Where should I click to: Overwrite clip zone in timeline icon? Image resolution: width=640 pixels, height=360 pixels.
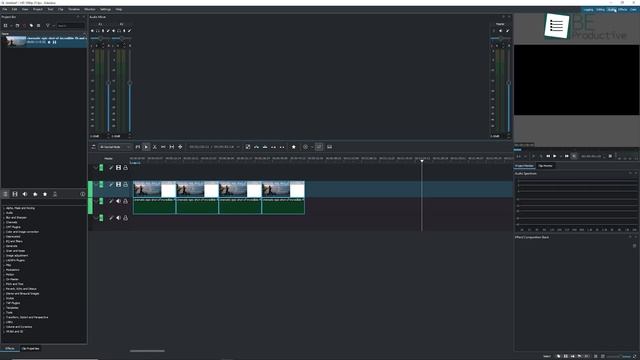pos(265,147)
